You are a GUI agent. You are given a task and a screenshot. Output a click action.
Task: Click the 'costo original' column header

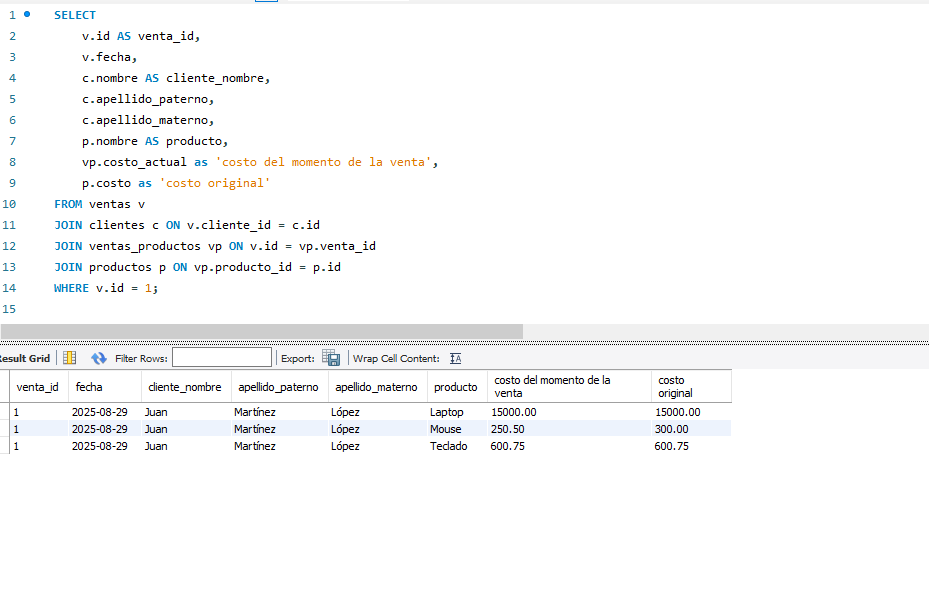coord(675,387)
